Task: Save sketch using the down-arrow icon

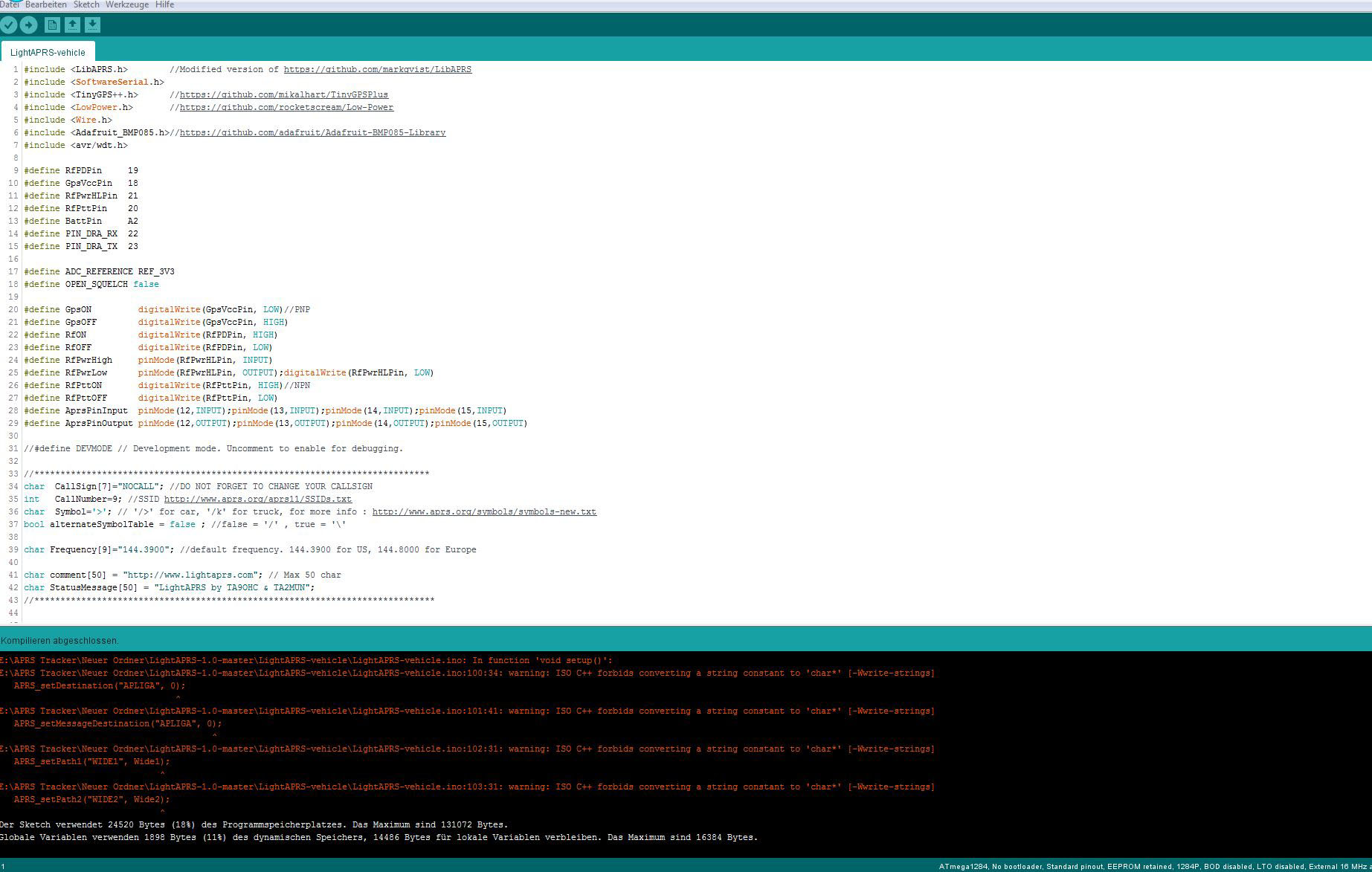Action: click(x=92, y=25)
